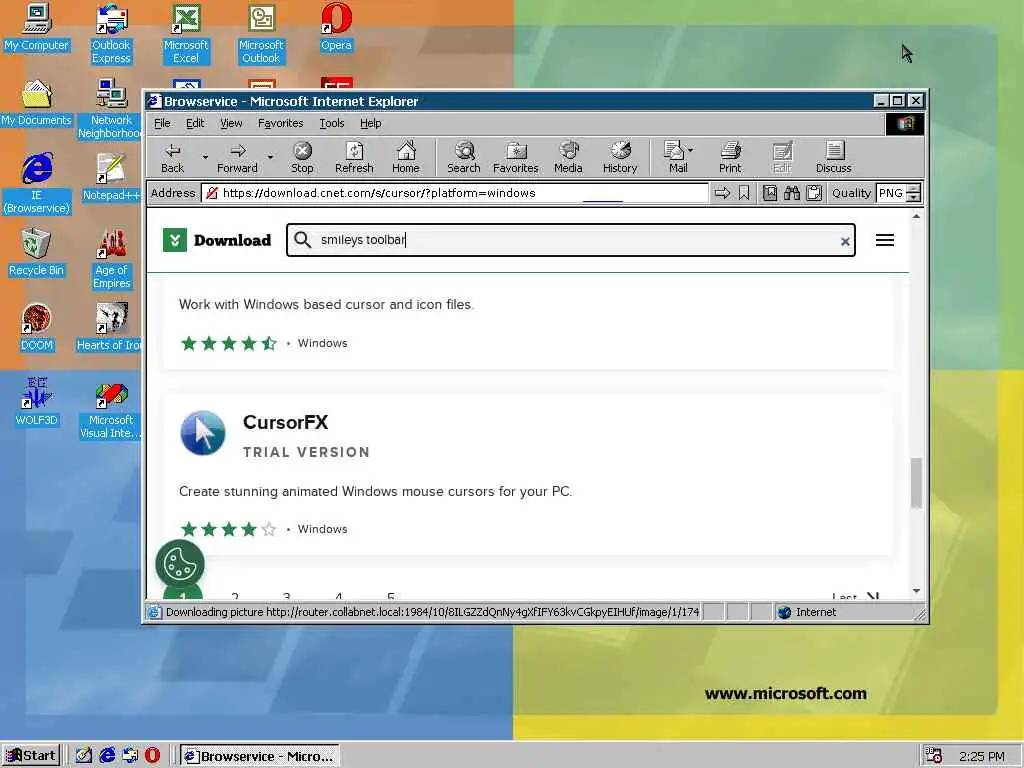The image size is (1024, 768).
Task: Select My Computer desktop icon
Action: click(36, 27)
